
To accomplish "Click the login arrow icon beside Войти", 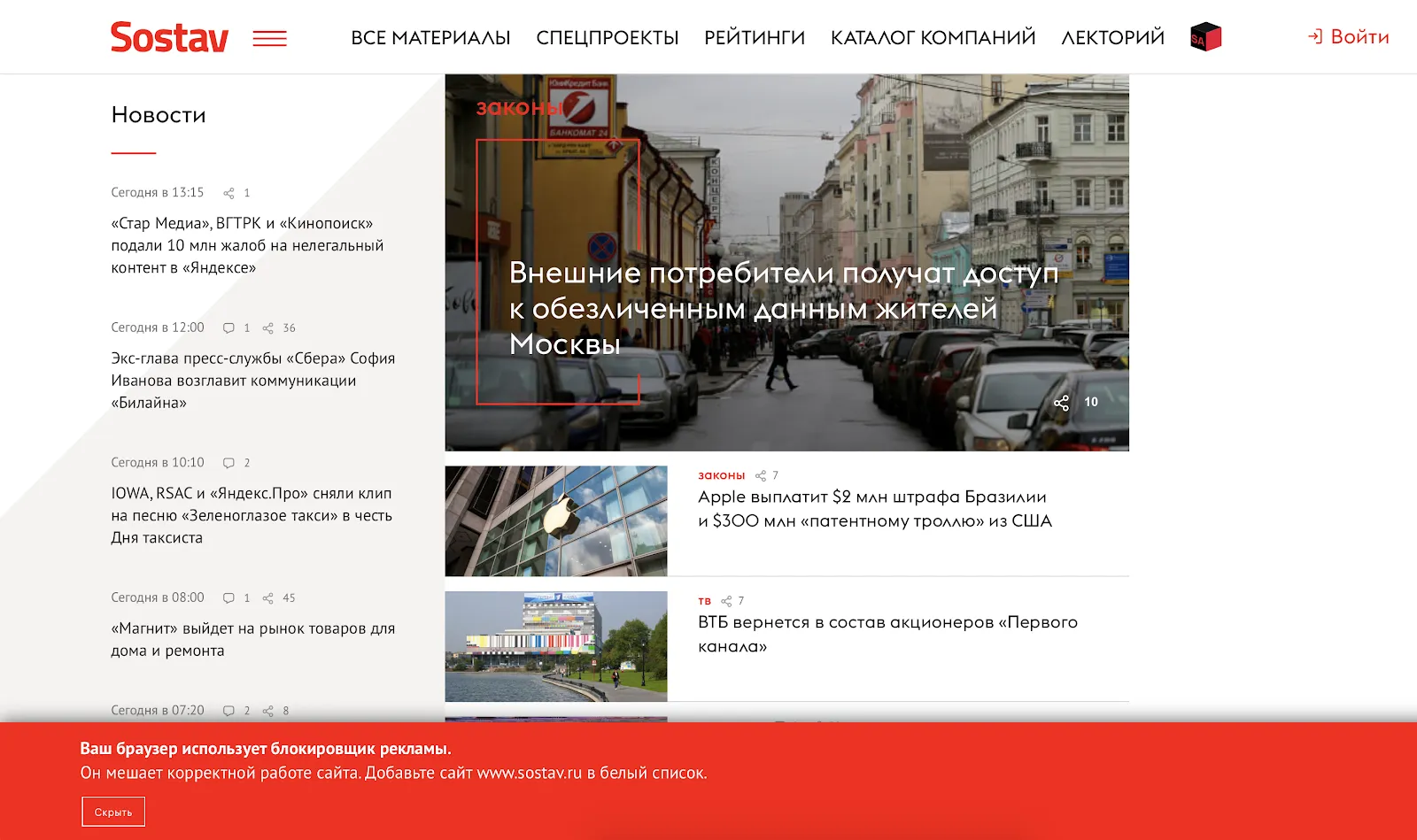I will [x=1315, y=36].
